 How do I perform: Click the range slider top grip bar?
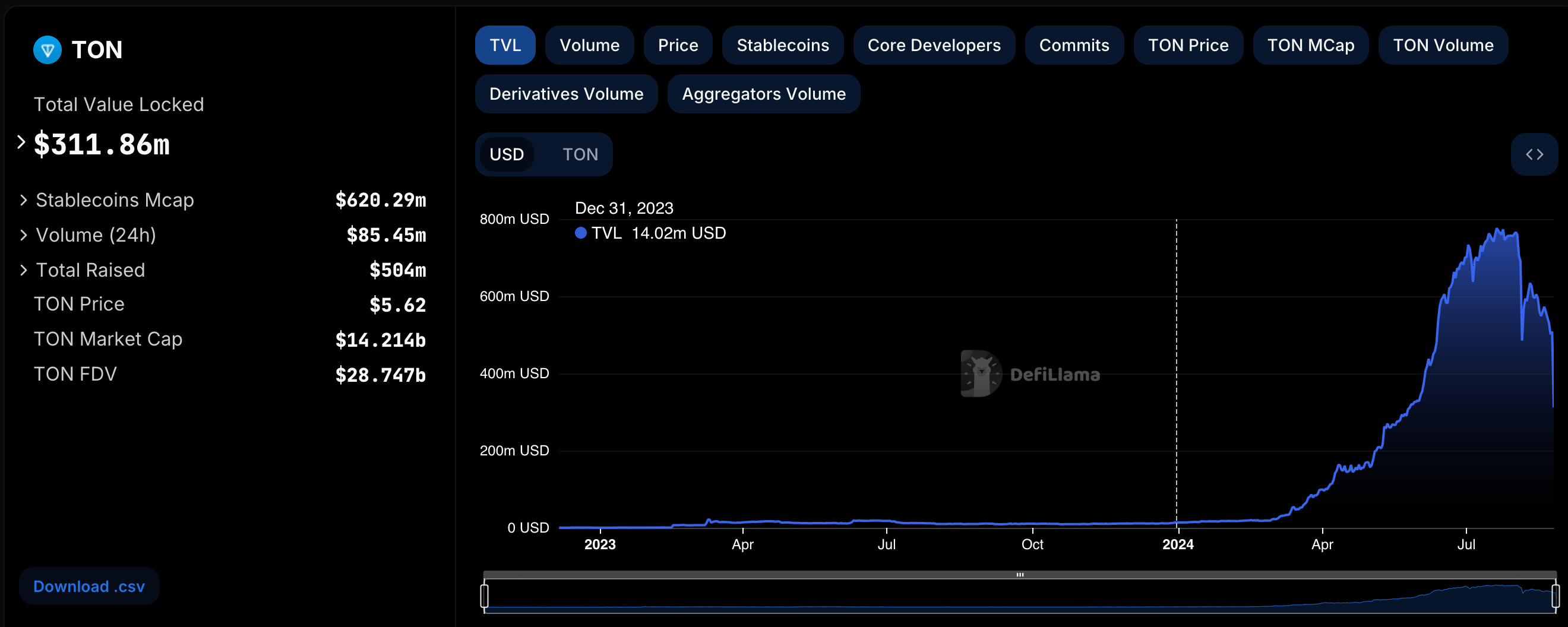[x=1020, y=575]
